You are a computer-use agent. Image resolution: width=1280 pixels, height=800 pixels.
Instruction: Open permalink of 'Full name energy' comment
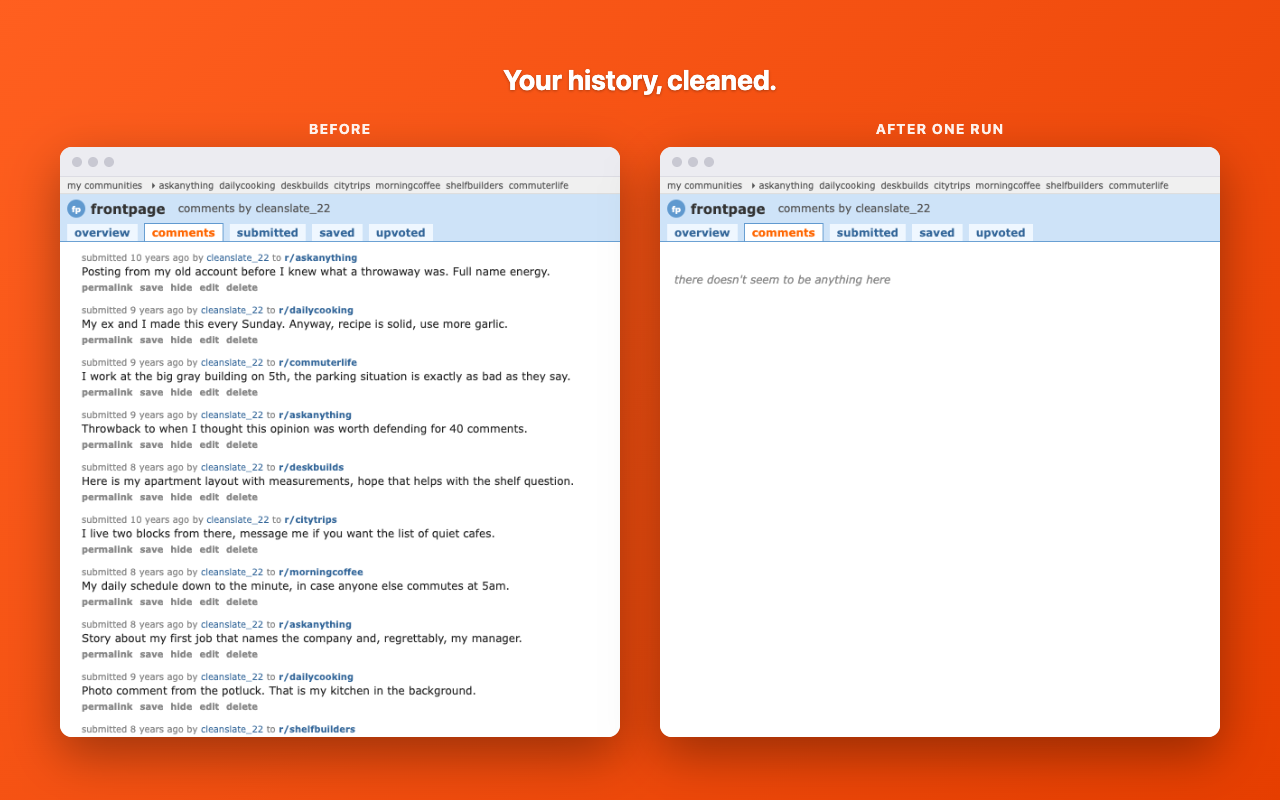pyautogui.click(x=107, y=288)
